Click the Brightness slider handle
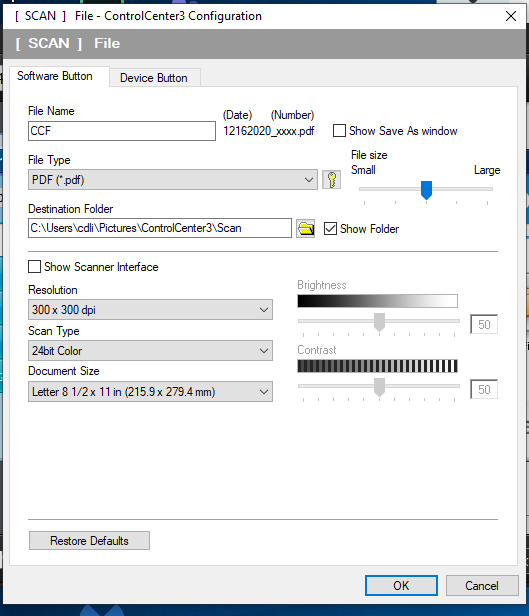Image resolution: width=529 pixels, height=616 pixels. pyautogui.click(x=379, y=322)
